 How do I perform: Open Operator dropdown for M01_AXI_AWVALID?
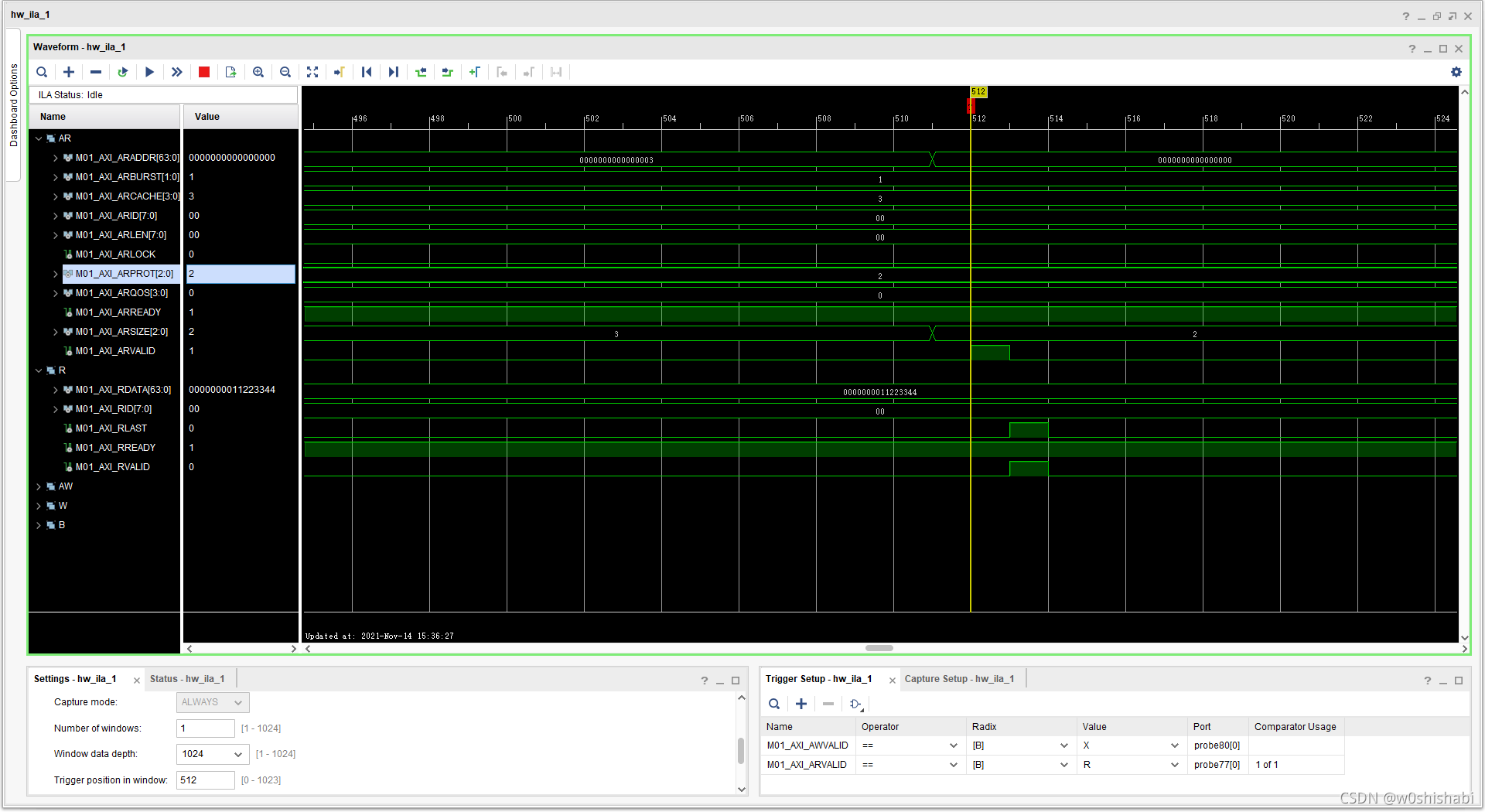953,745
